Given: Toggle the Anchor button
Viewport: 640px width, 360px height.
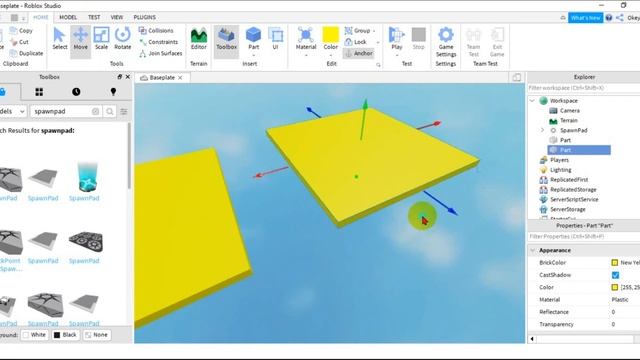Looking at the screenshot, I should point(358,53).
